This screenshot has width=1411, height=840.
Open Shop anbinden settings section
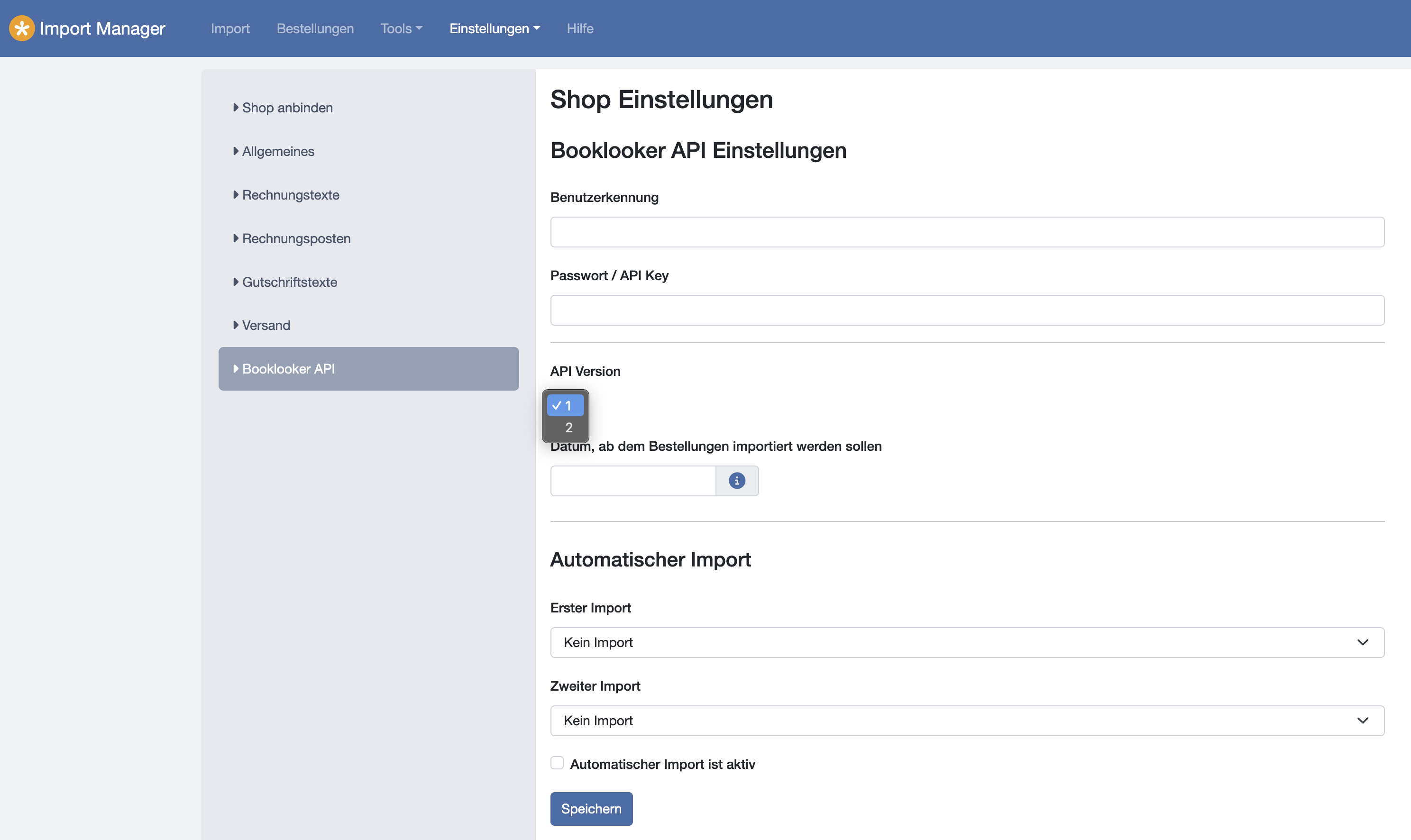coord(368,108)
